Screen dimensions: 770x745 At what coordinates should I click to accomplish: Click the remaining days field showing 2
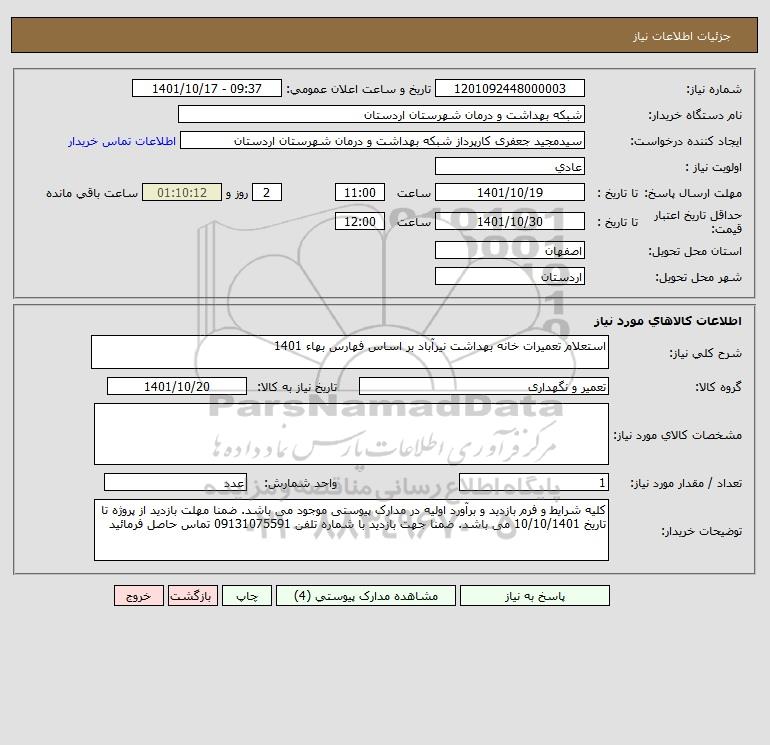(267, 193)
